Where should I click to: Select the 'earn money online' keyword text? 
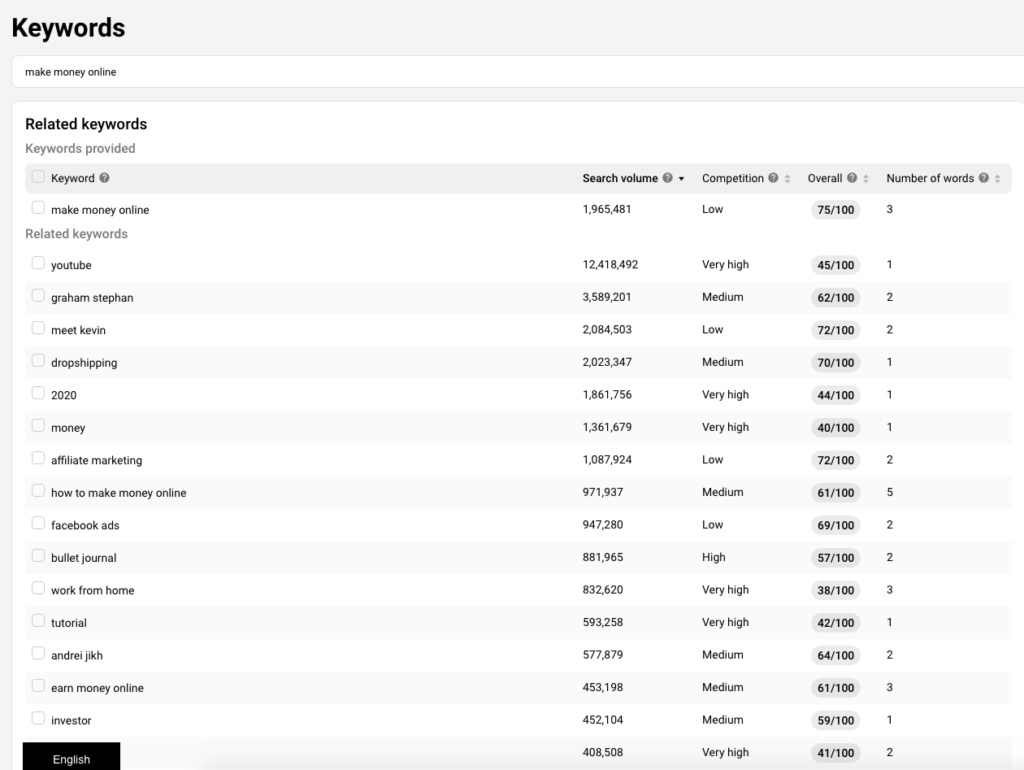[x=97, y=688]
